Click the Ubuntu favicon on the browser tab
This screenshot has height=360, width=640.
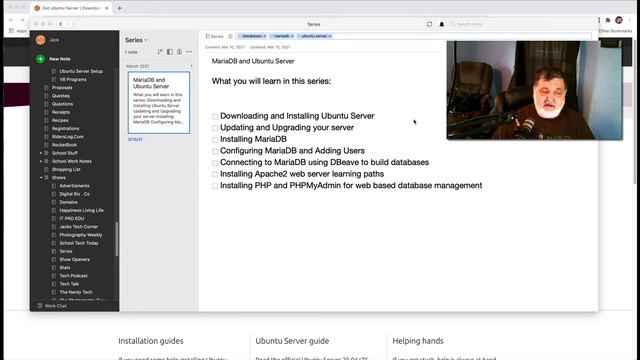(x=37, y=8)
